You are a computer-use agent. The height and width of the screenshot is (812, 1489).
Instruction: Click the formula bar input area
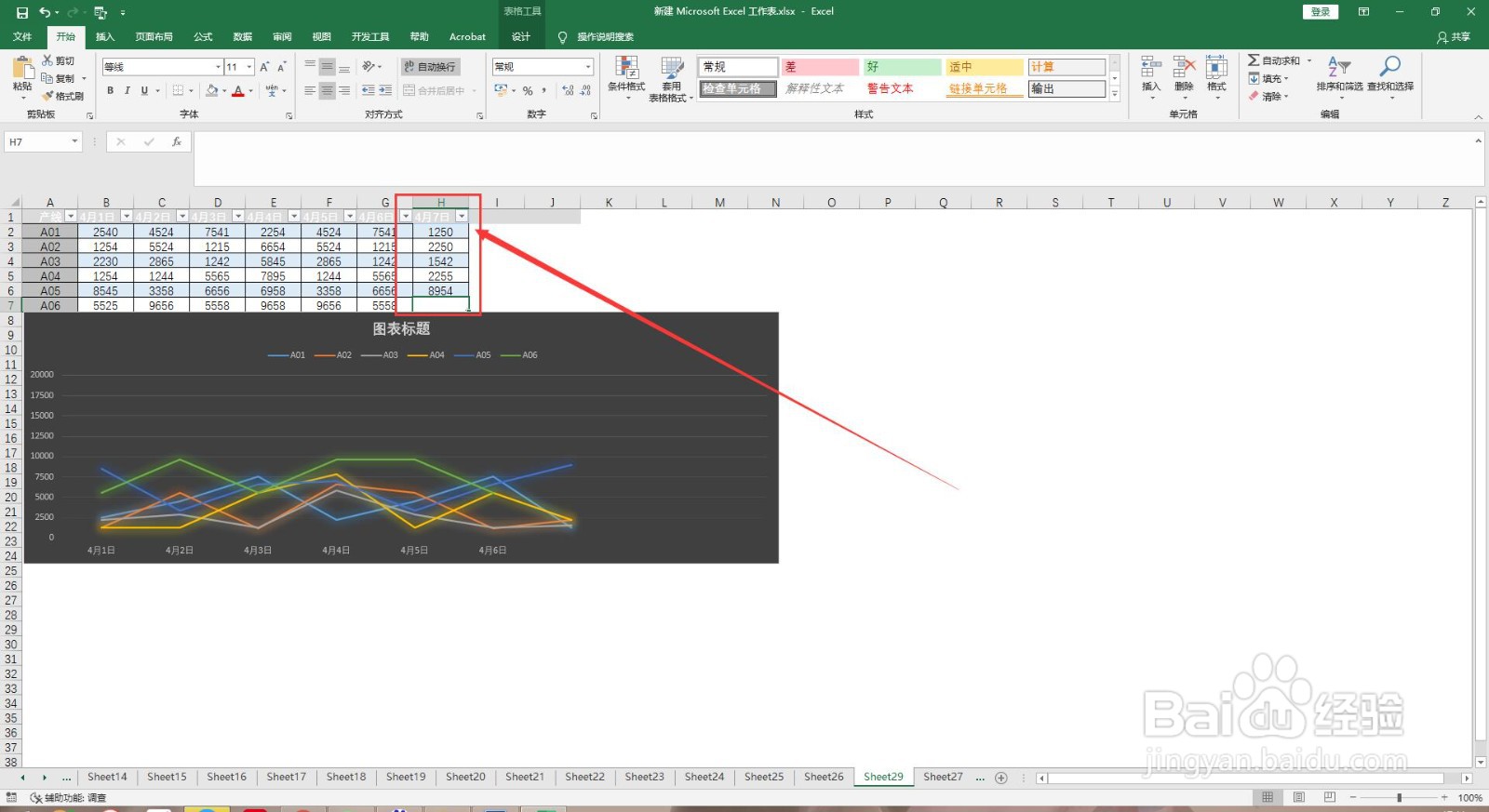(833, 158)
